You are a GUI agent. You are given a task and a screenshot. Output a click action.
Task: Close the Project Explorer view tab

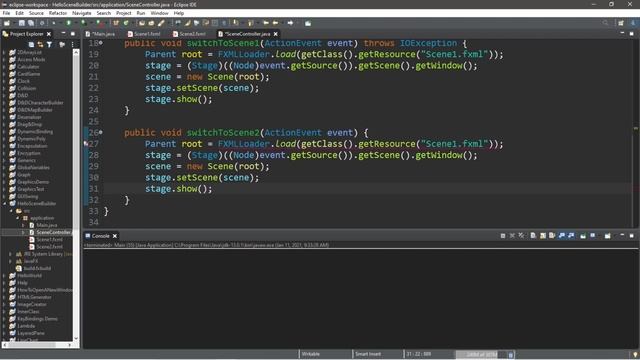point(49,34)
